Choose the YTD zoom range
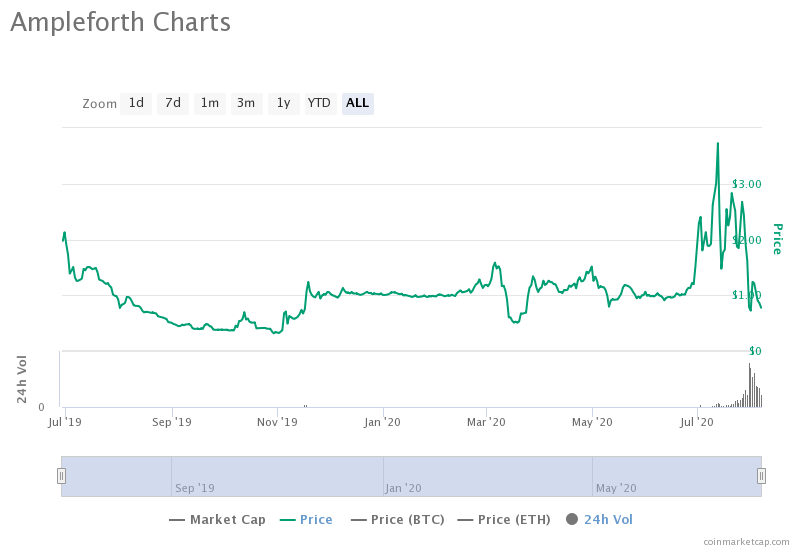This screenshot has width=800, height=550. click(x=320, y=104)
